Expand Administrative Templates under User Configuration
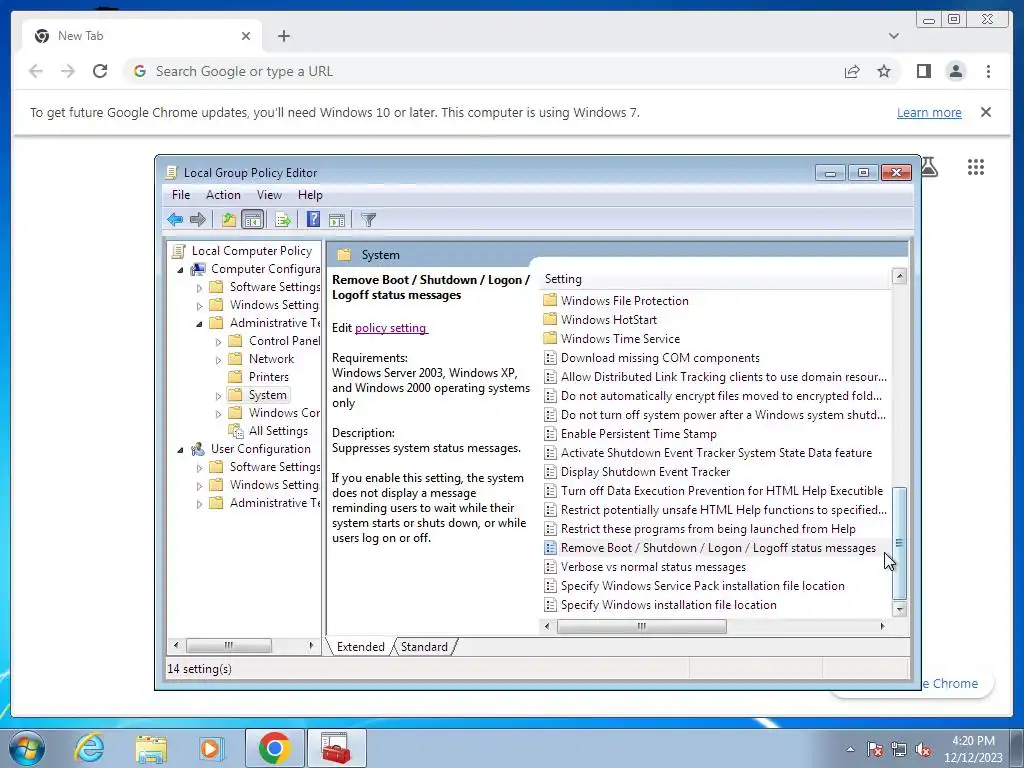1024x768 pixels. pos(200,504)
